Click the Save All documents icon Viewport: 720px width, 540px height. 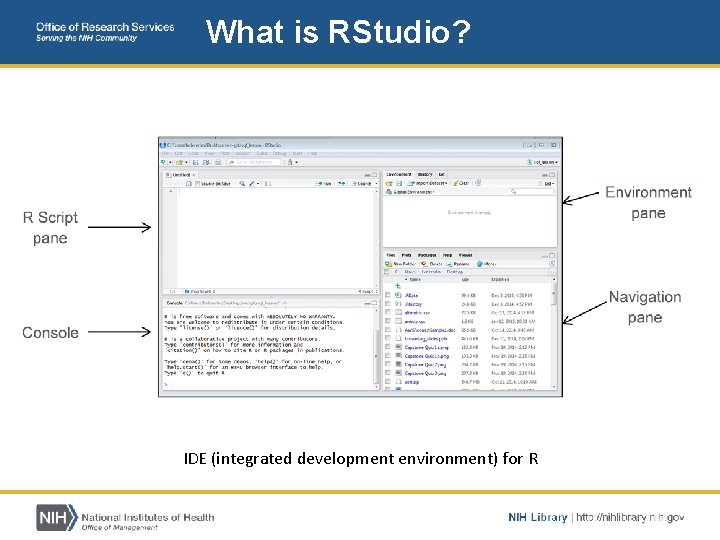pyautogui.click(x=206, y=163)
